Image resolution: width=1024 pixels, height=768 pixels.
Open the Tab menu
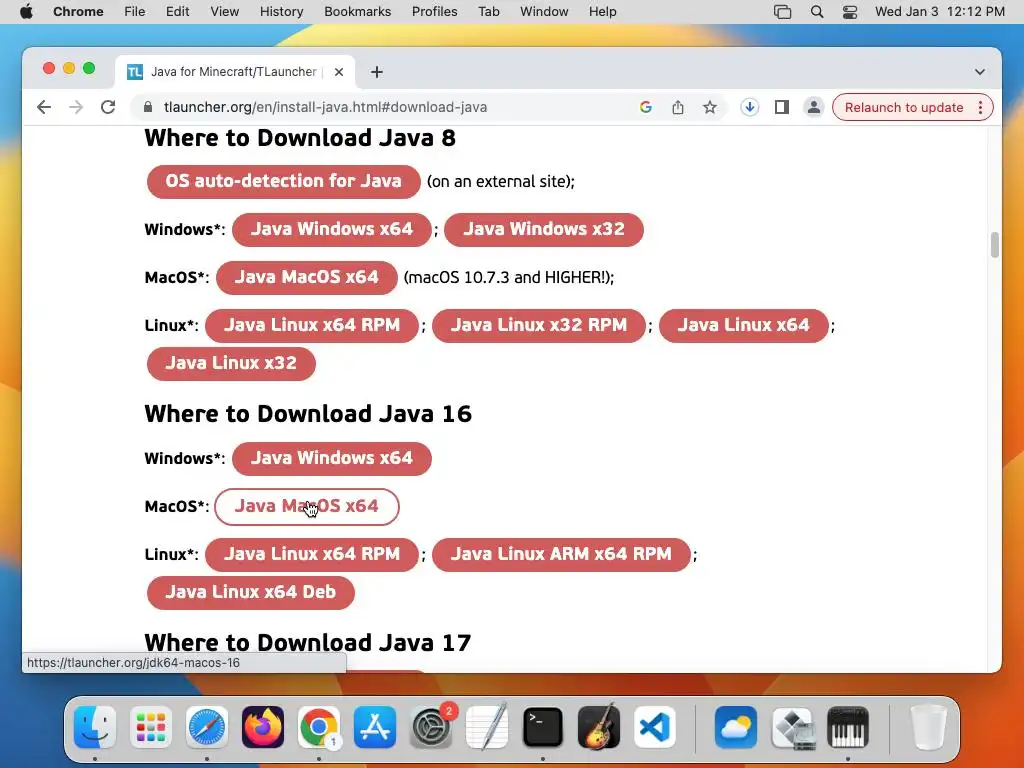488,12
